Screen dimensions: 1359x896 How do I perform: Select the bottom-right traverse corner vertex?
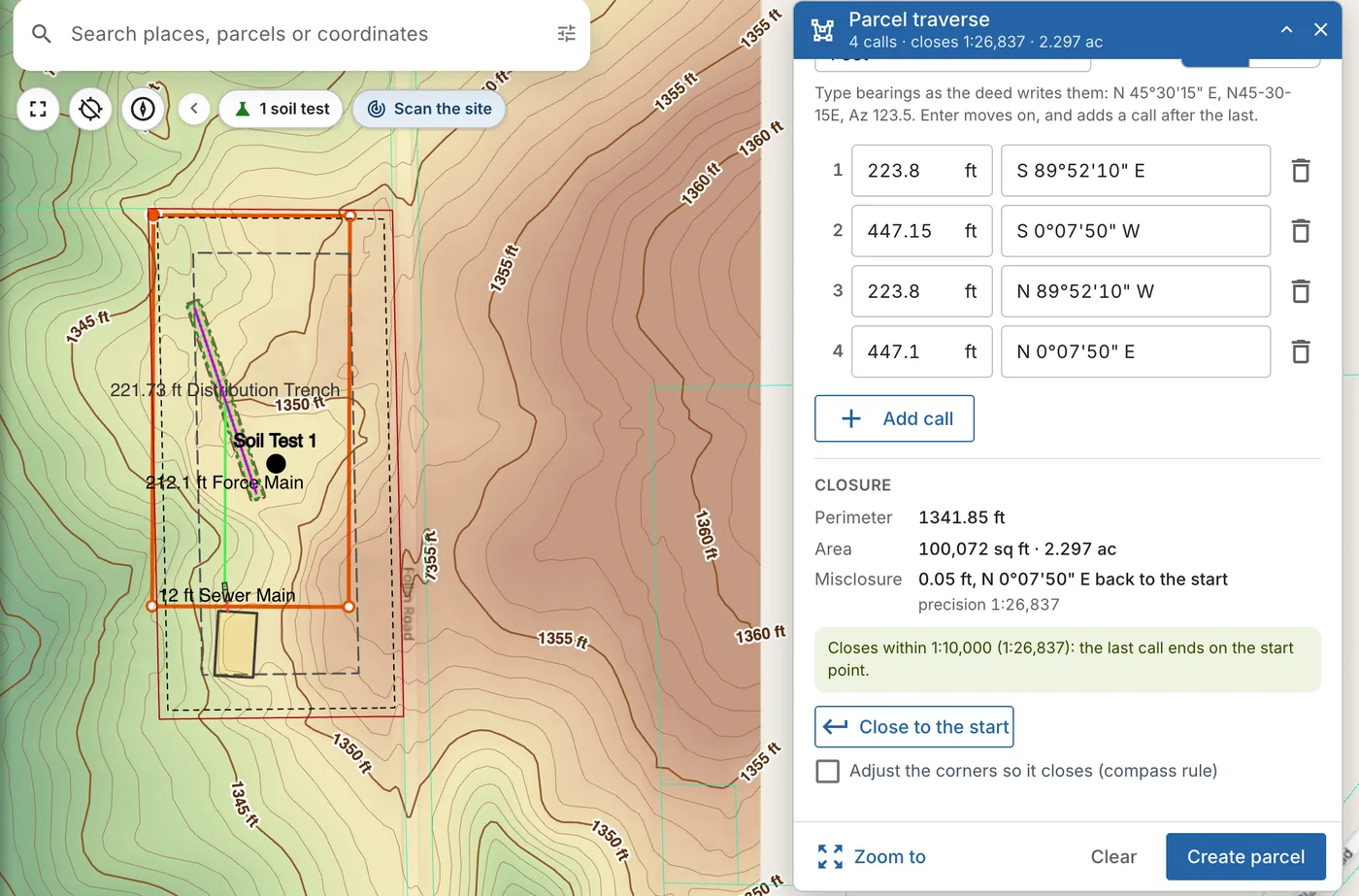pos(349,607)
